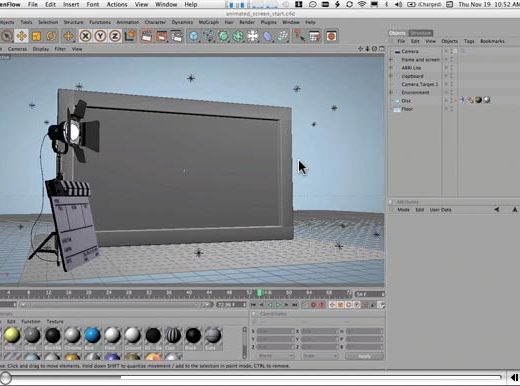Toggle Disc visibility dots
This screenshot has width=520, height=386.
[452, 100]
